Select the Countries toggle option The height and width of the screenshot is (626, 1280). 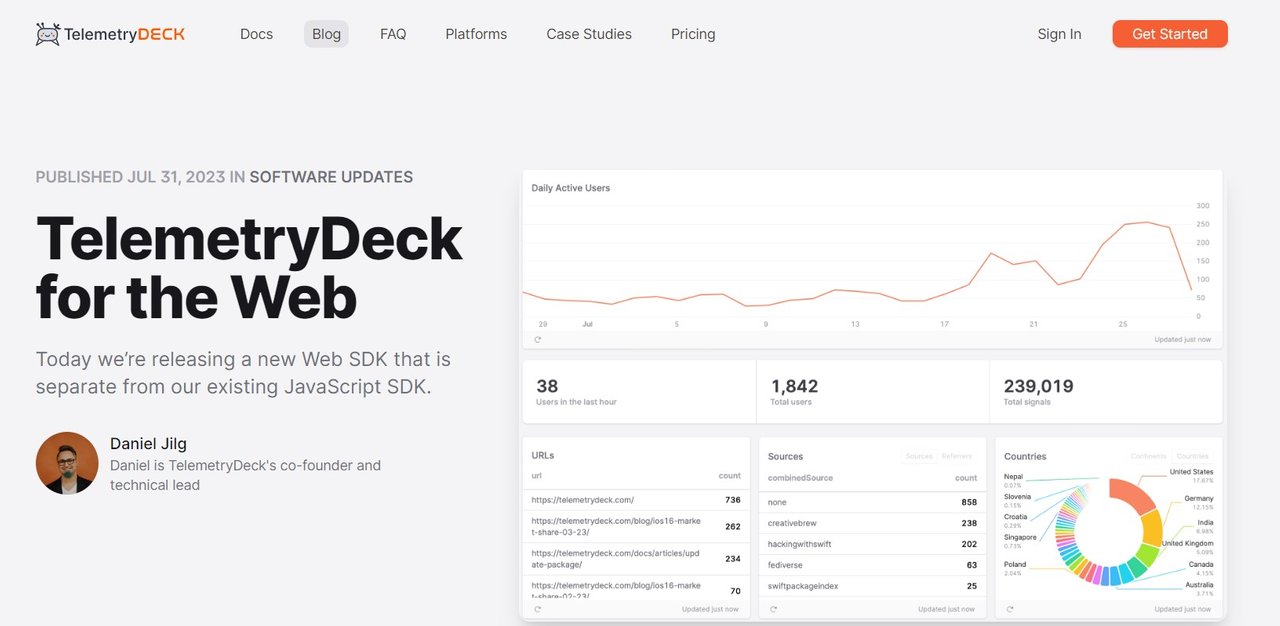(1192, 456)
